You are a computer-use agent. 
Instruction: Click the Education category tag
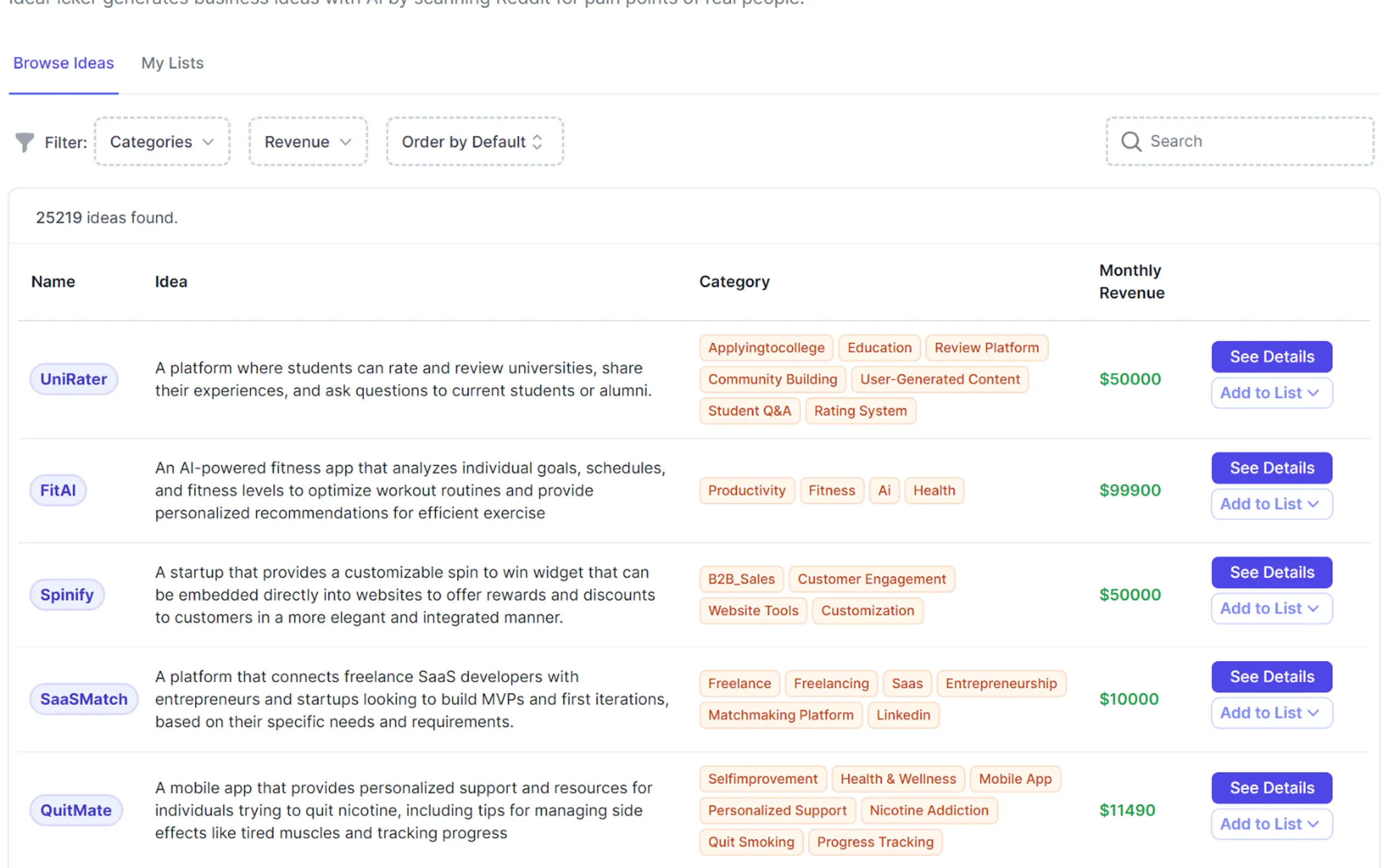(x=879, y=348)
